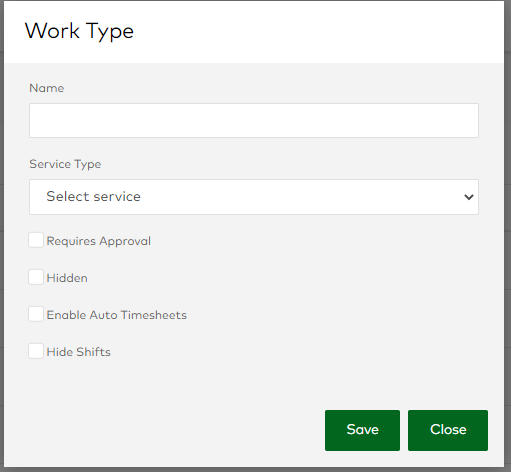
Task: Click the Work Type dialog title
Action: [x=79, y=32]
